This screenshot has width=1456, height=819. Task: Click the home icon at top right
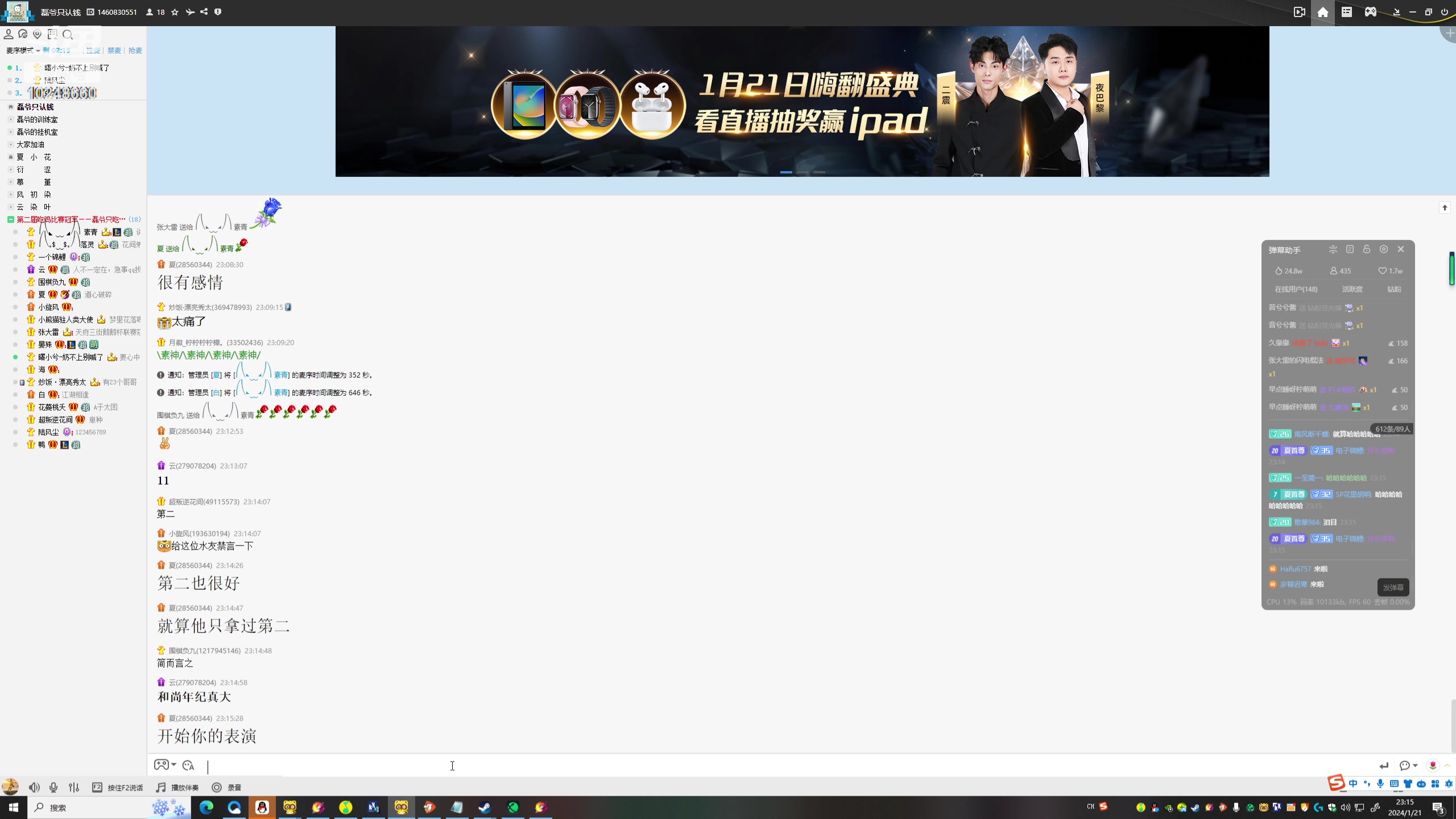[1323, 12]
